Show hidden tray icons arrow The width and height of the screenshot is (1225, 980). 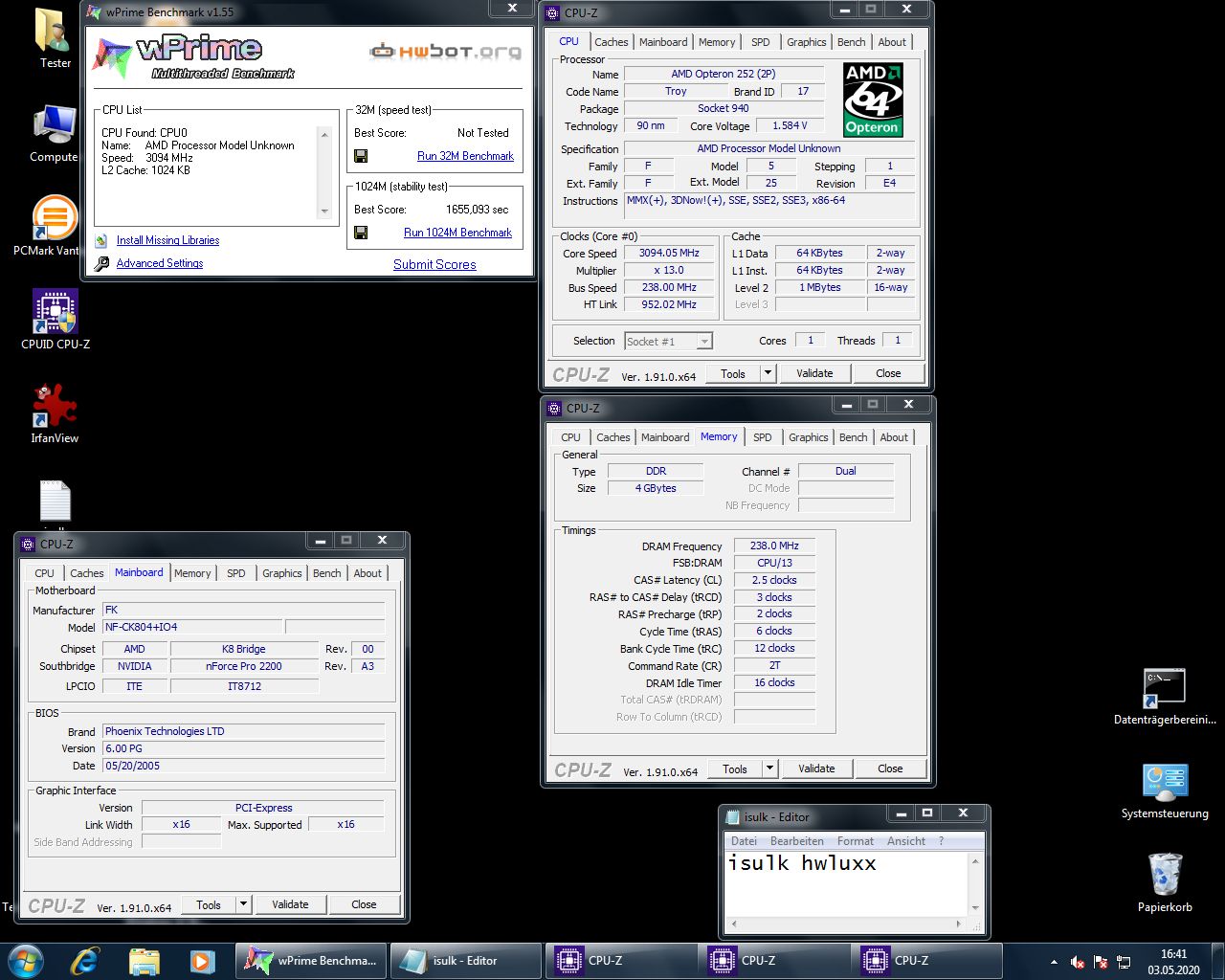1054,962
